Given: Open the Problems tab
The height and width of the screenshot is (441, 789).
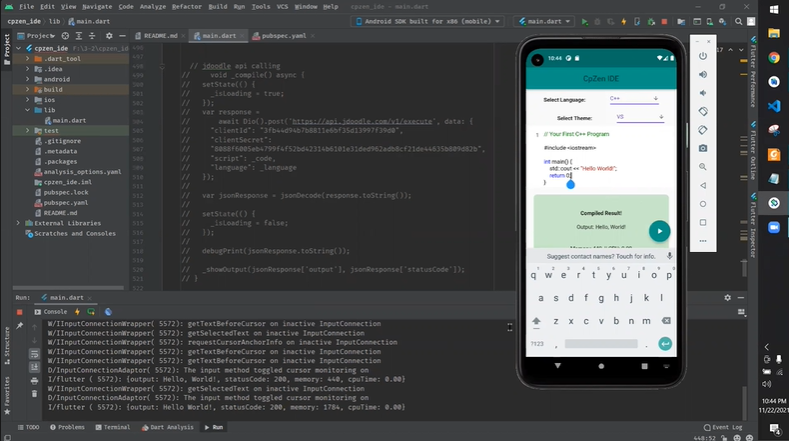Looking at the screenshot, I should tap(67, 427).
